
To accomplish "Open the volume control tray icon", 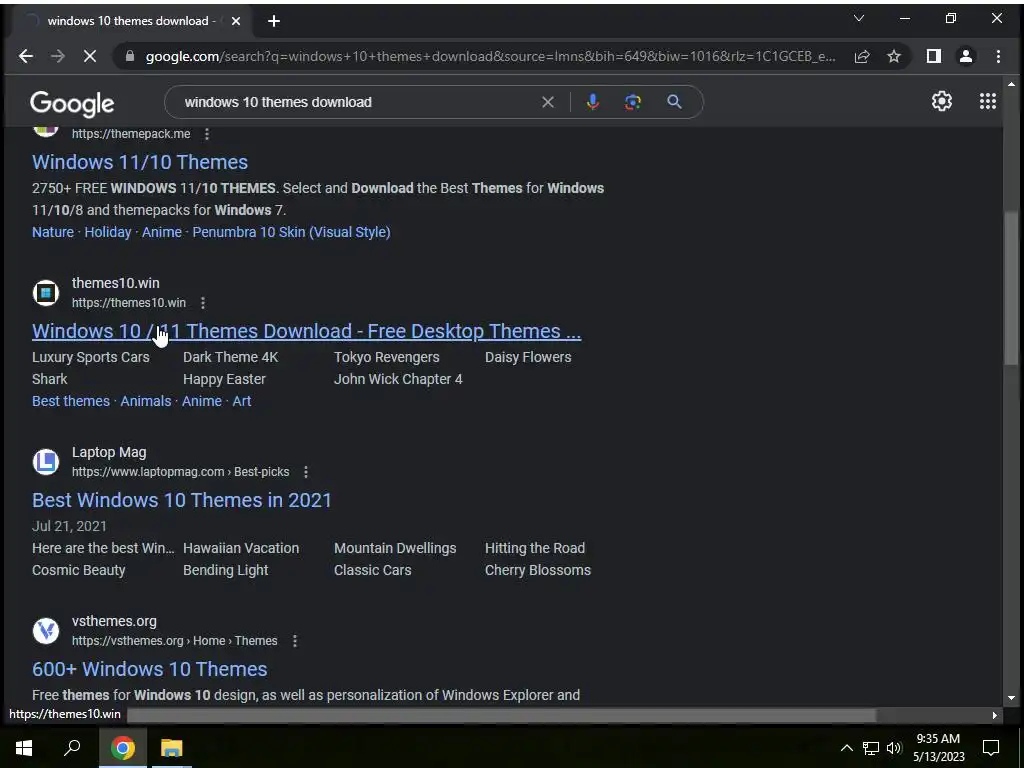I will [894, 748].
